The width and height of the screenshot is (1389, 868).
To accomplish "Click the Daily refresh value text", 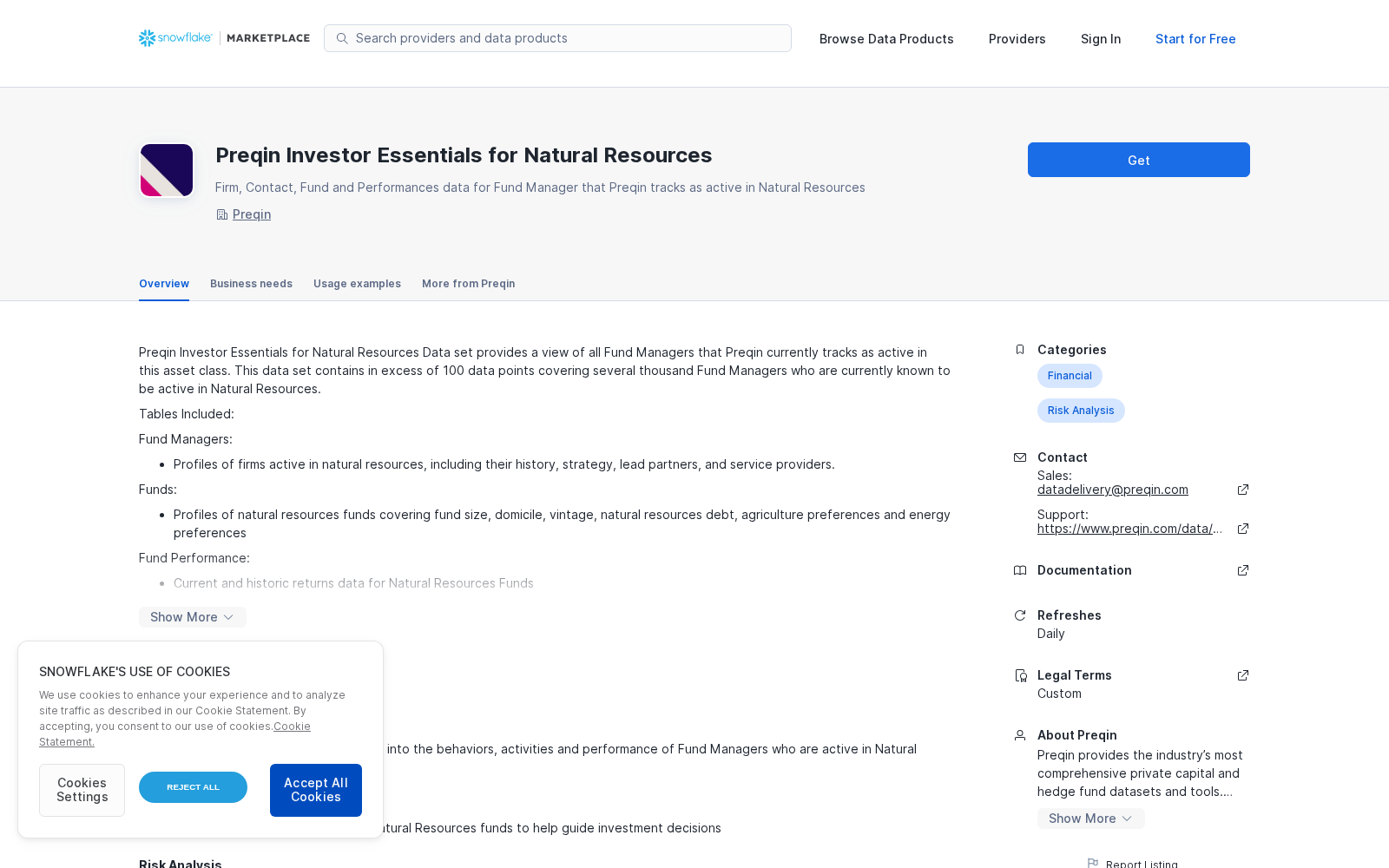I will pyautogui.click(x=1050, y=634).
